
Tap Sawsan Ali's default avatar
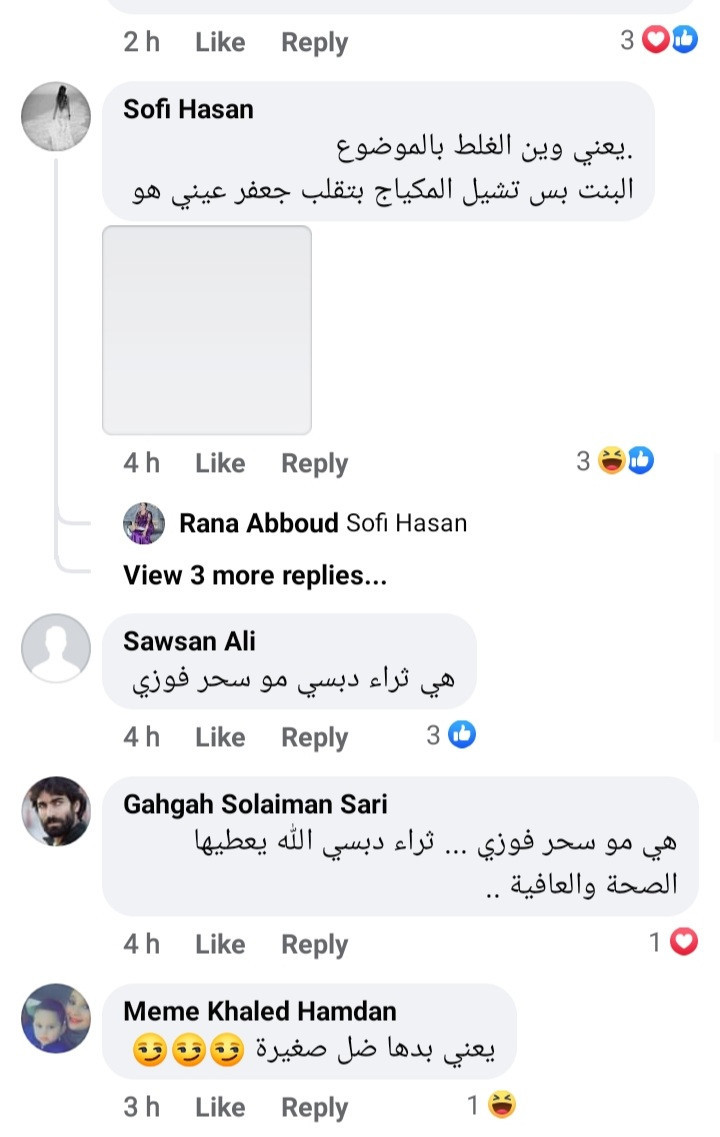pyautogui.click(x=56, y=648)
